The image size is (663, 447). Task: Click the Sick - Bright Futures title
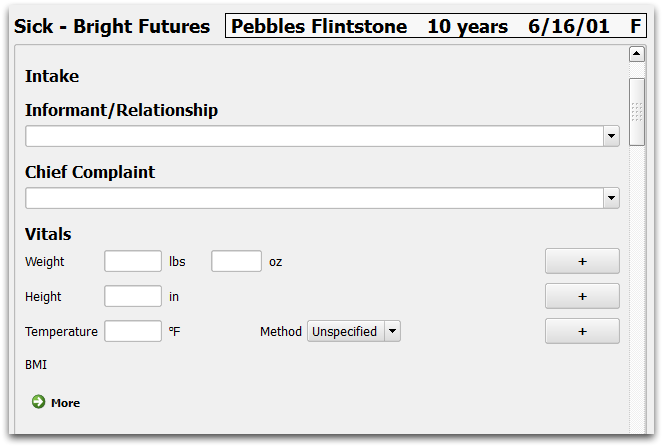[x=112, y=26]
